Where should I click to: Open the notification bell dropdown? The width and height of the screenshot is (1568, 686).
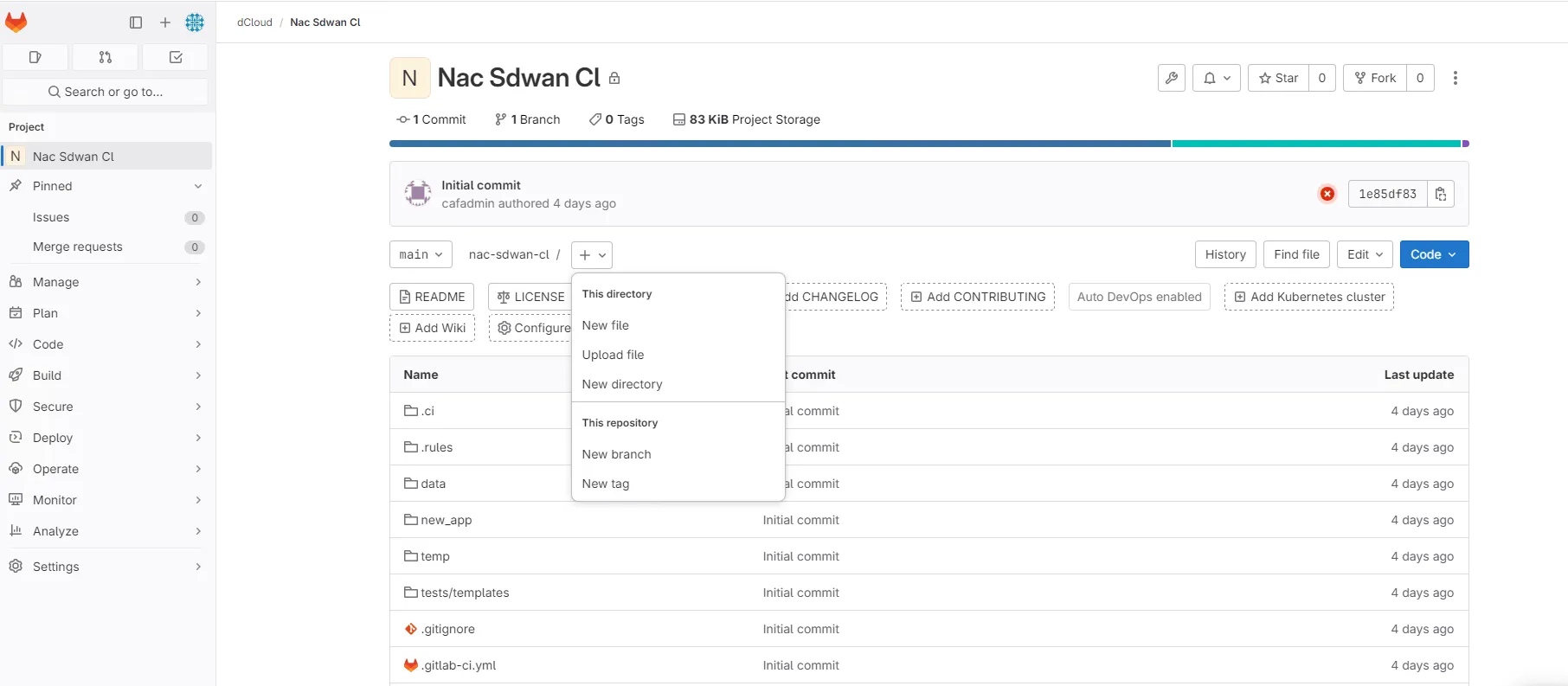click(x=1217, y=78)
